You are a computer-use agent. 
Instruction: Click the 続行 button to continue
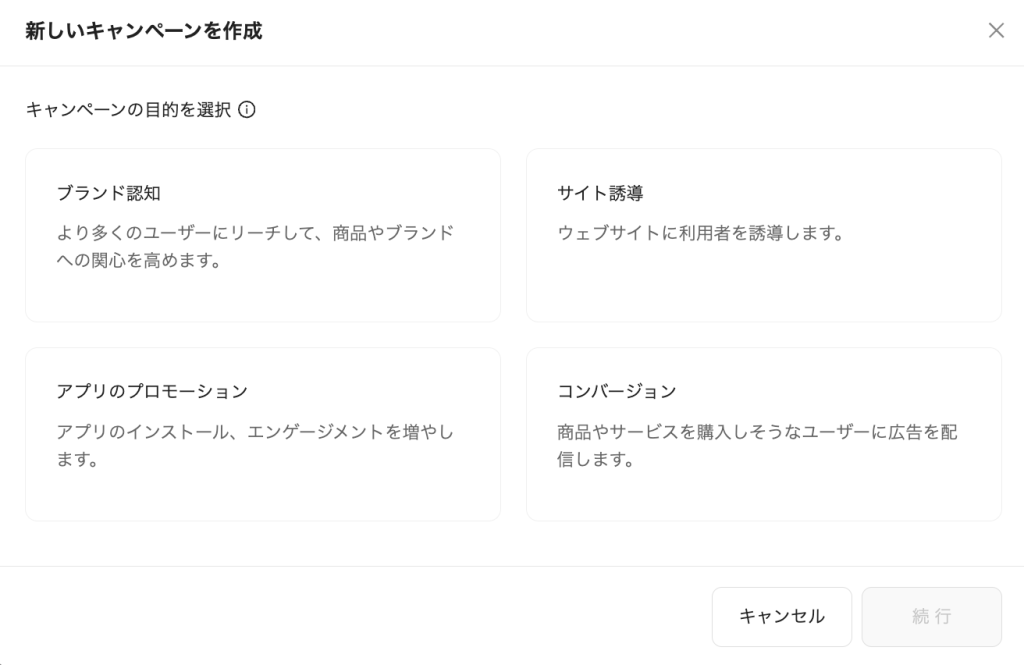tap(931, 617)
